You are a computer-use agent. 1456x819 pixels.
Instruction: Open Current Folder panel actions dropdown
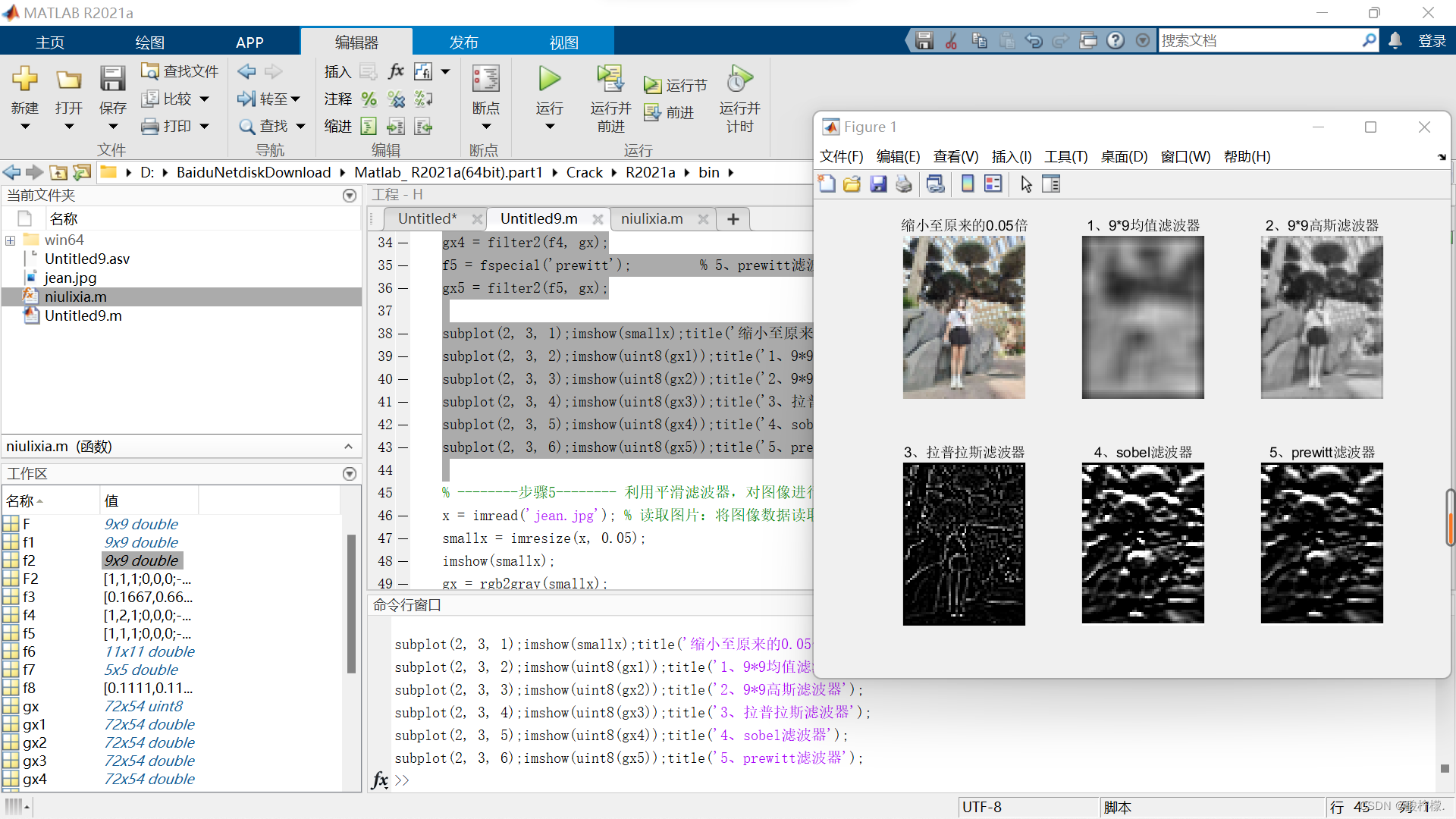[x=350, y=196]
